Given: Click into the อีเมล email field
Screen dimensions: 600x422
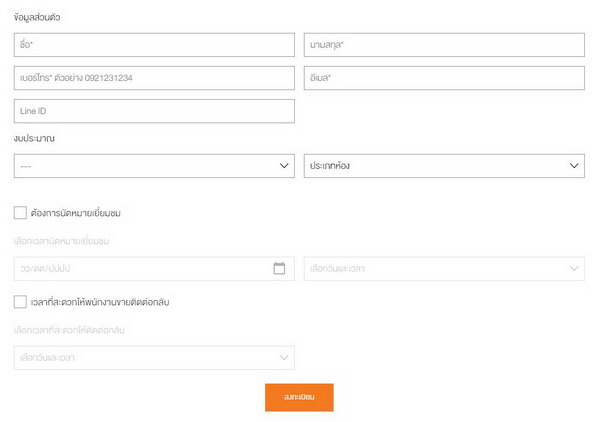Looking at the screenshot, I should point(444,78).
